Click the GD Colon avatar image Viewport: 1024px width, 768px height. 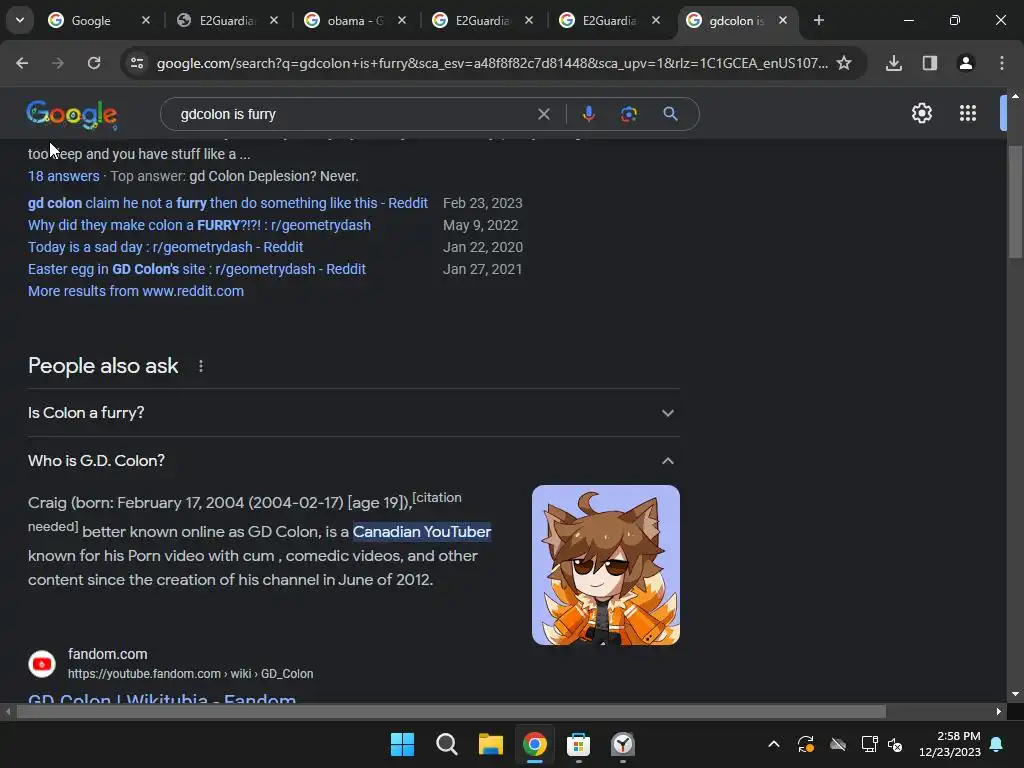point(605,565)
